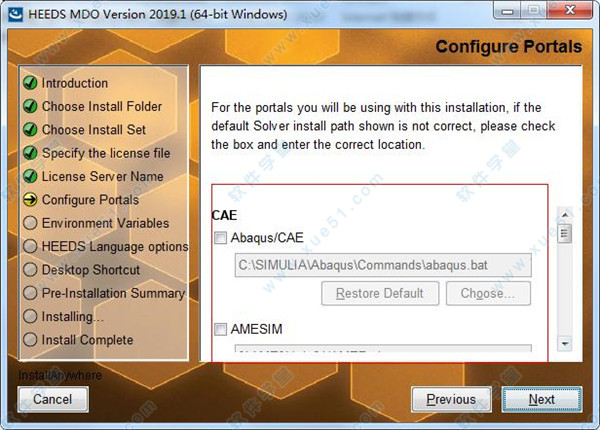The height and width of the screenshot is (430, 600).
Task: Click the 'Configure Portals' page title heading
Action: (509, 47)
